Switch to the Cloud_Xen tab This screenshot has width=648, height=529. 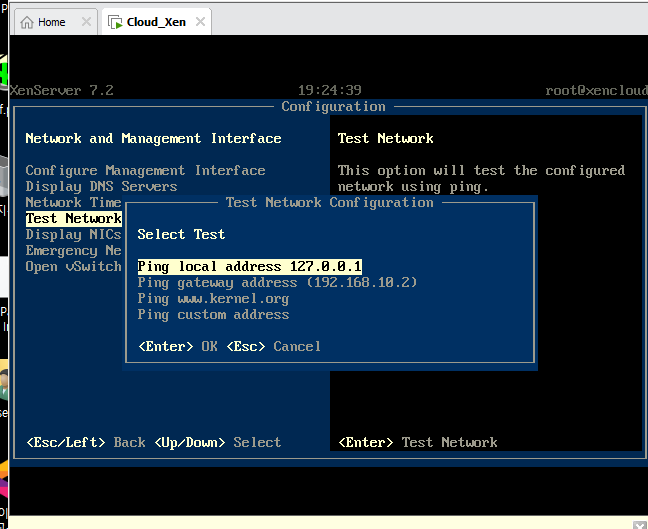[157, 21]
